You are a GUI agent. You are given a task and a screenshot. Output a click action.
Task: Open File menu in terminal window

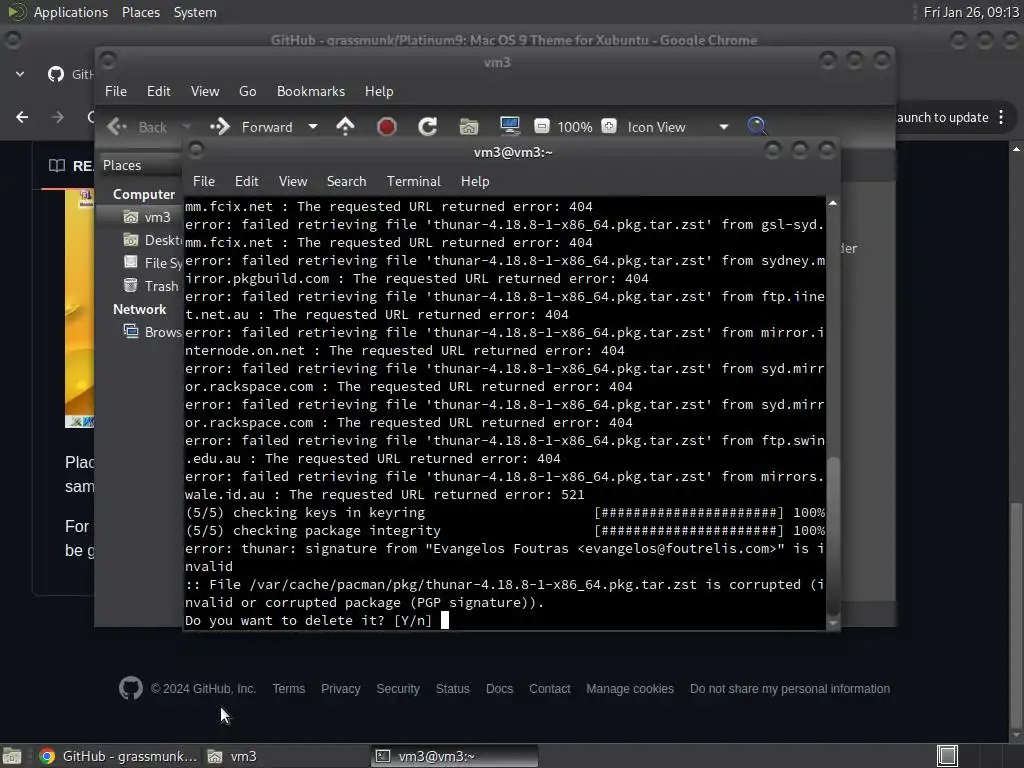click(204, 182)
